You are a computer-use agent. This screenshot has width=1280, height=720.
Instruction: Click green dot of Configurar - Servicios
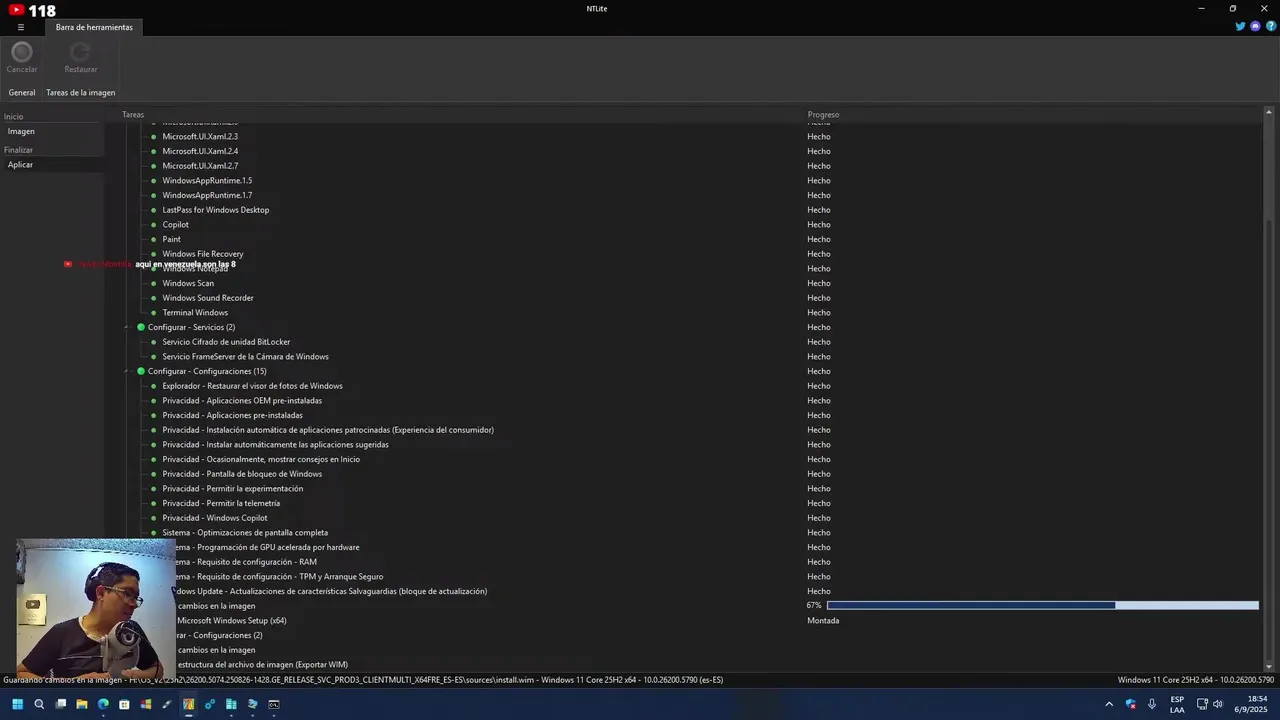pyautogui.click(x=141, y=327)
